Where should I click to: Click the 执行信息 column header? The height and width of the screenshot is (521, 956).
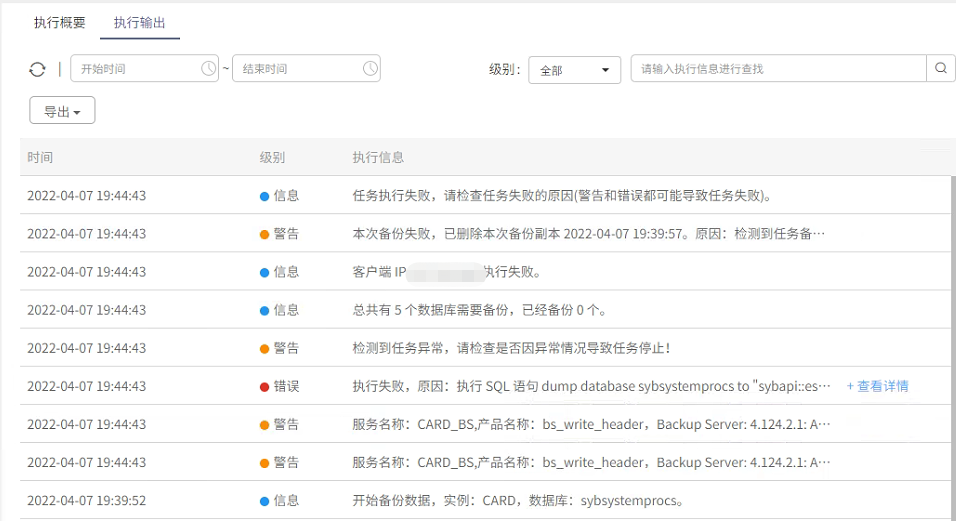(x=378, y=157)
